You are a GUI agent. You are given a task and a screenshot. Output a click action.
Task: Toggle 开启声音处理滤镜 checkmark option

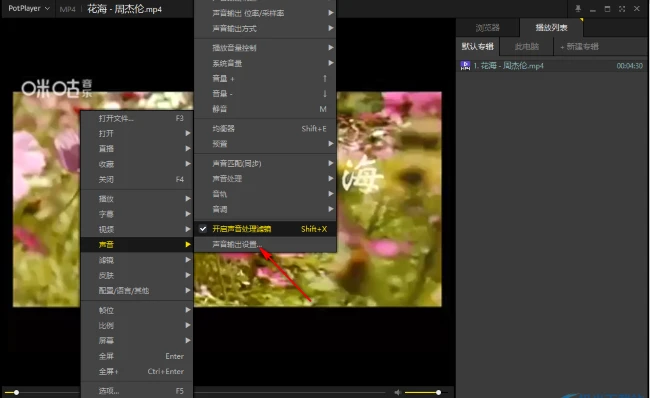265,229
